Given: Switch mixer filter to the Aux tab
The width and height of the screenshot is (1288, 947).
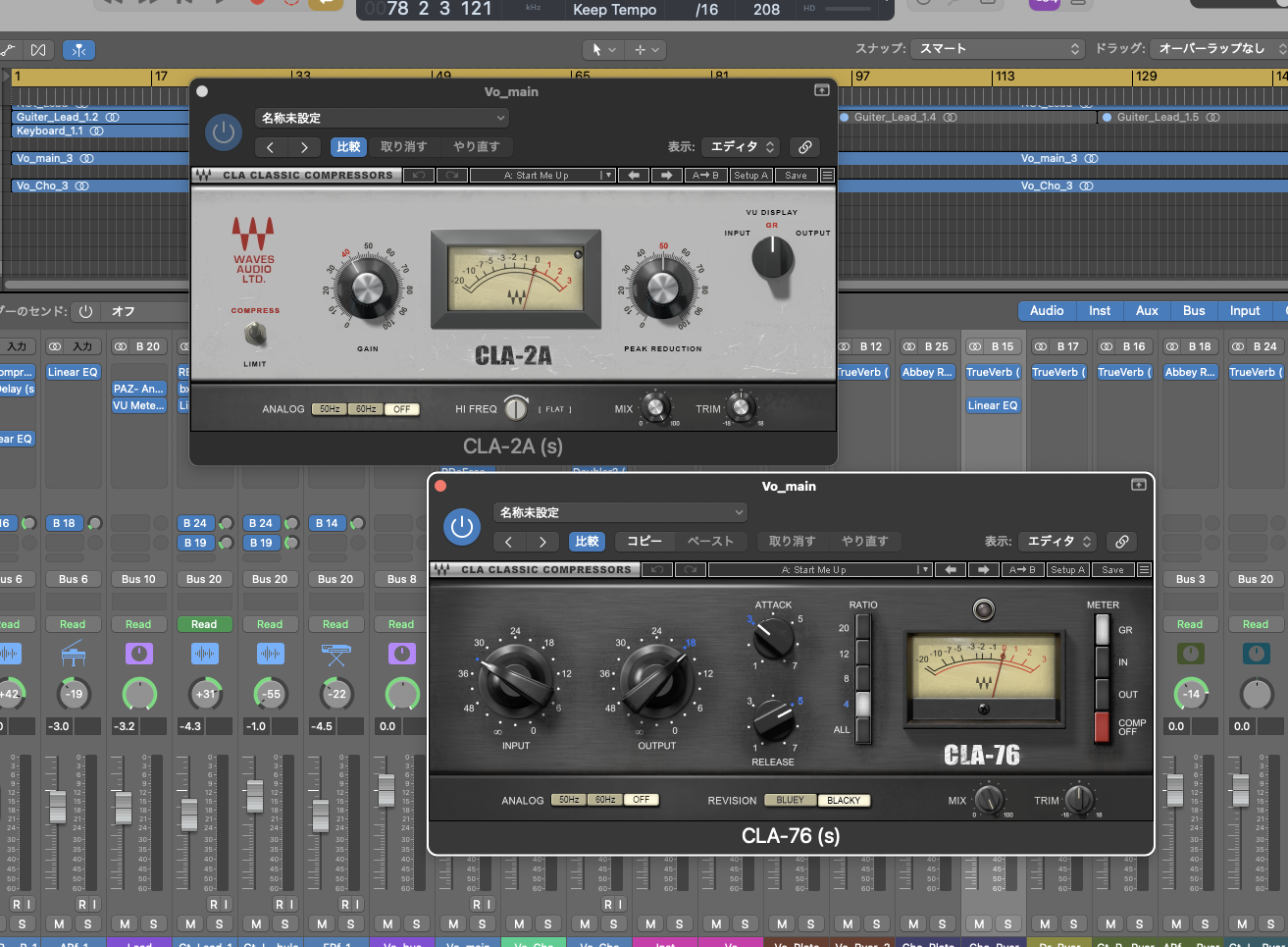Looking at the screenshot, I should [x=1147, y=311].
